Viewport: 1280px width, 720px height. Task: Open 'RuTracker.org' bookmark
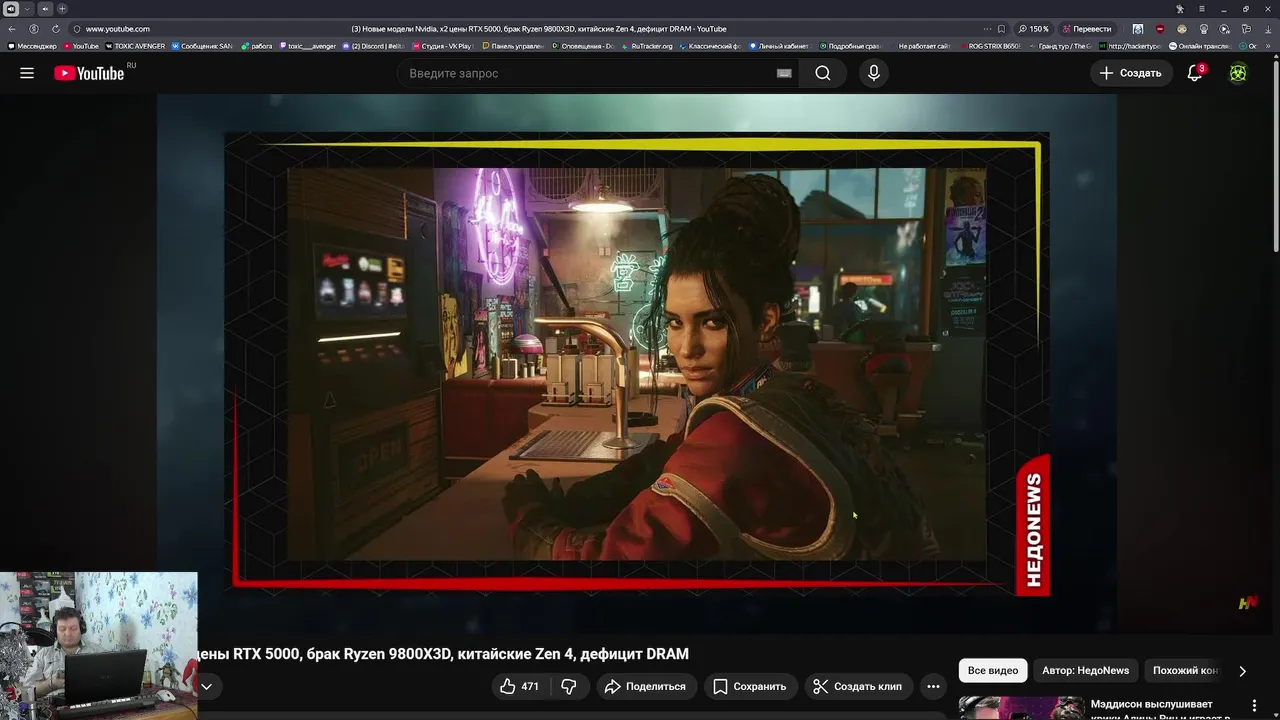[647, 46]
